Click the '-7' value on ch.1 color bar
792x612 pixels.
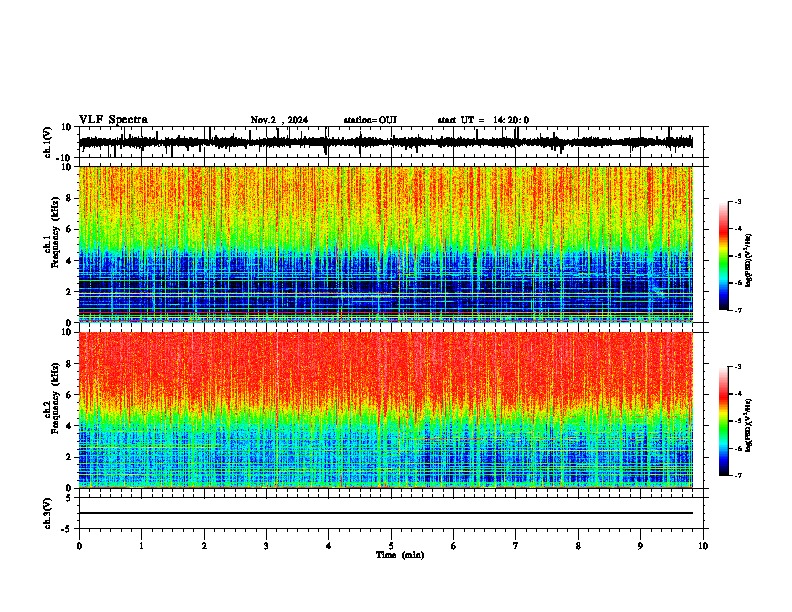coord(737,310)
